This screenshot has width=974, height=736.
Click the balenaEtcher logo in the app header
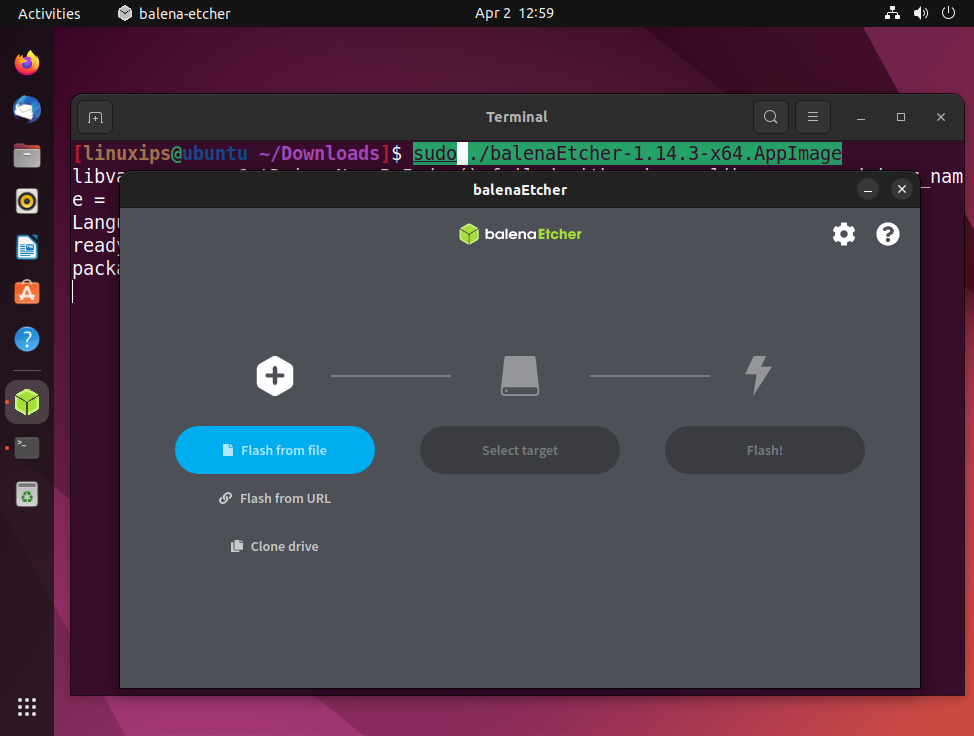pyautogui.click(x=520, y=234)
